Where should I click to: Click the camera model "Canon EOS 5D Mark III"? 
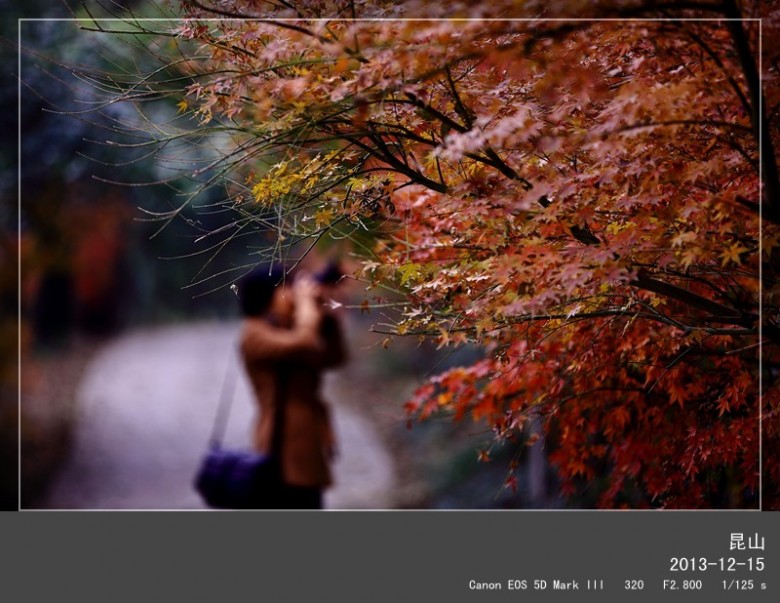coord(536,585)
